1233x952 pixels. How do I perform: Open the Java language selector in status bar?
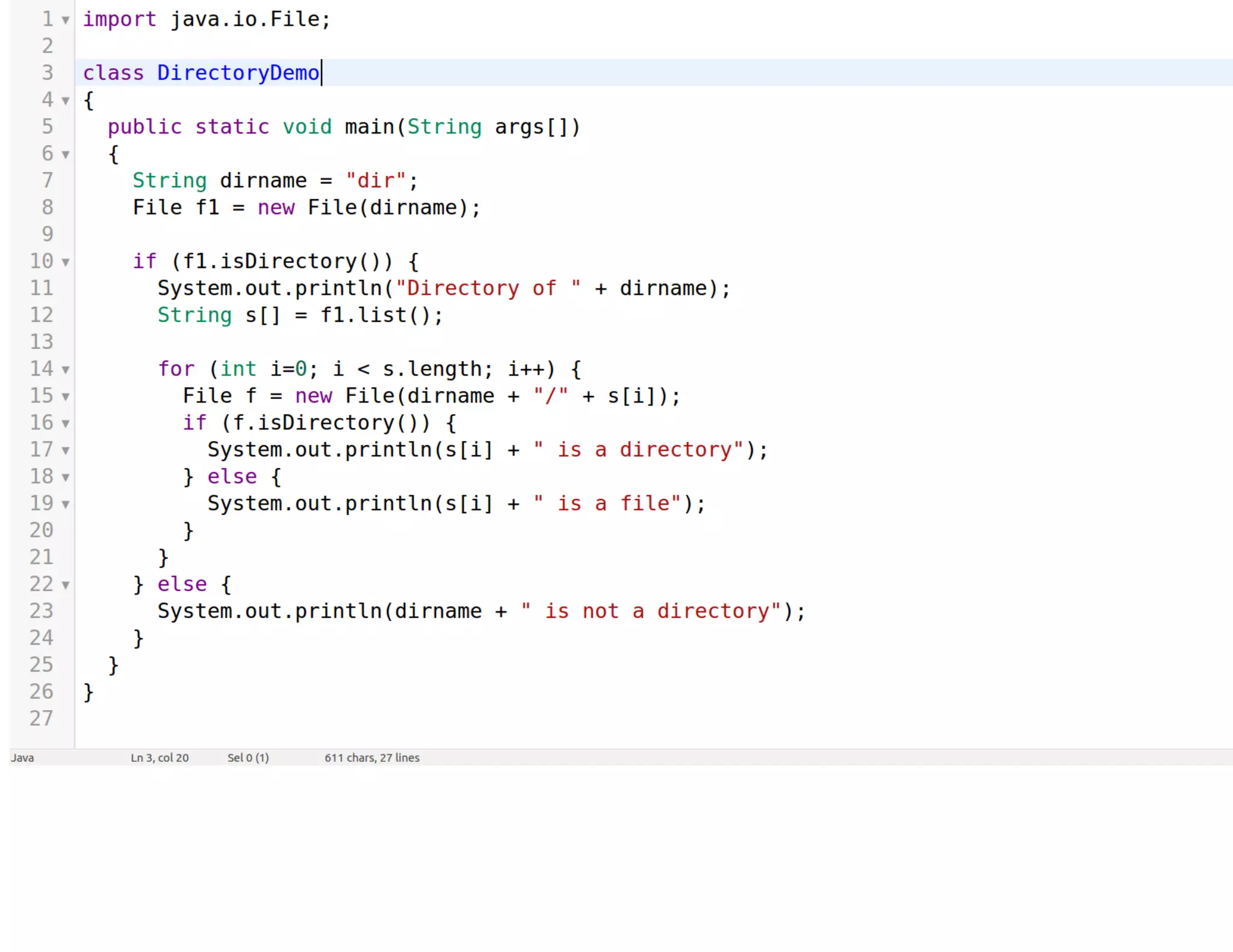point(22,758)
